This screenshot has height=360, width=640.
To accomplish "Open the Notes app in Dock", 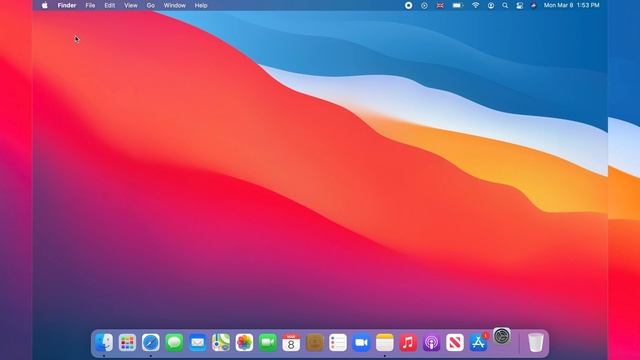I will [384, 342].
